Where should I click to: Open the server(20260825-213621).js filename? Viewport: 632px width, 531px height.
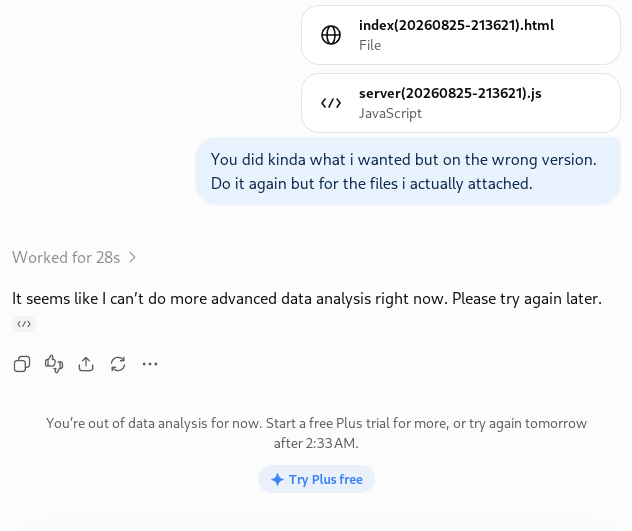(x=450, y=94)
